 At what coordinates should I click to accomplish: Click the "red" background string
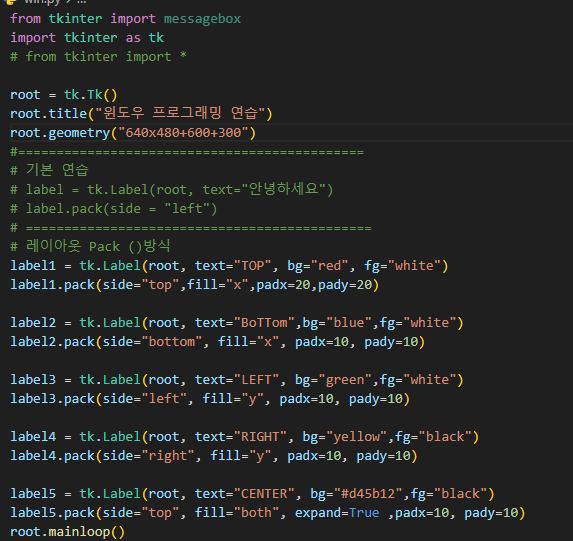point(329,266)
